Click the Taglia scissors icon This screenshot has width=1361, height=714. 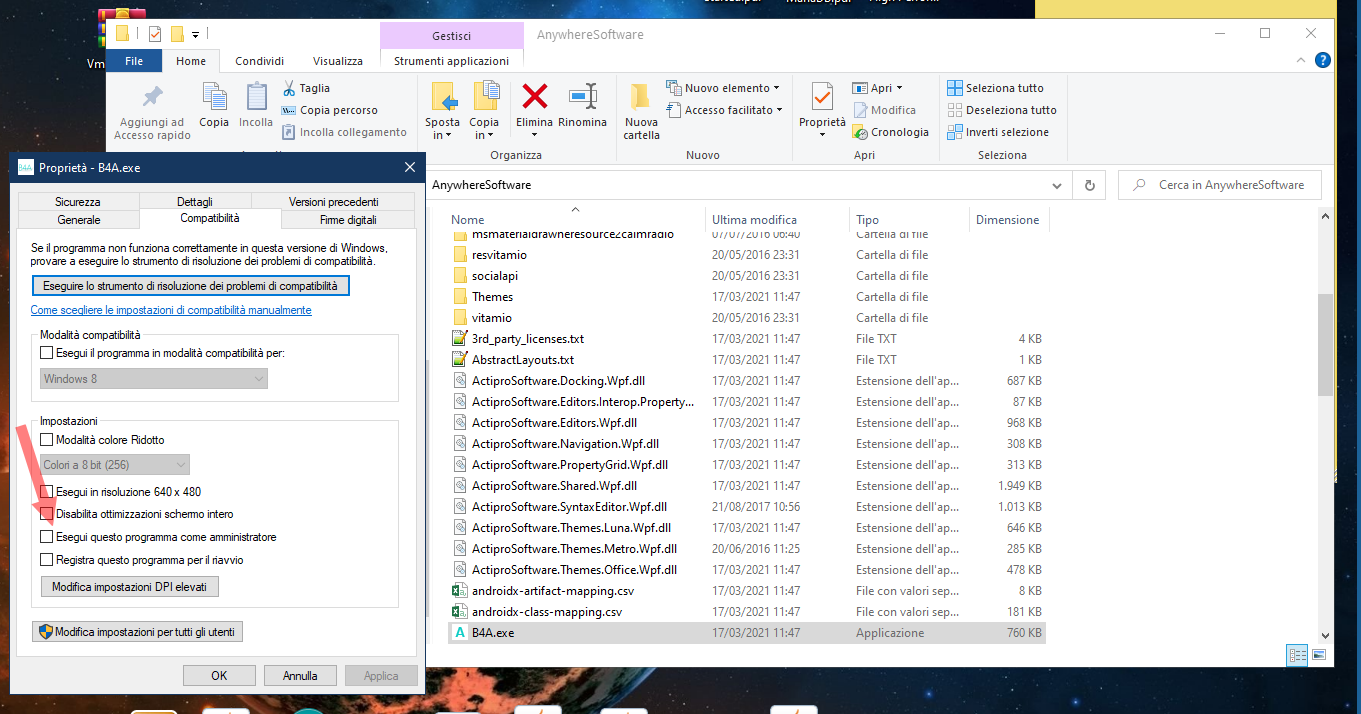coord(289,88)
